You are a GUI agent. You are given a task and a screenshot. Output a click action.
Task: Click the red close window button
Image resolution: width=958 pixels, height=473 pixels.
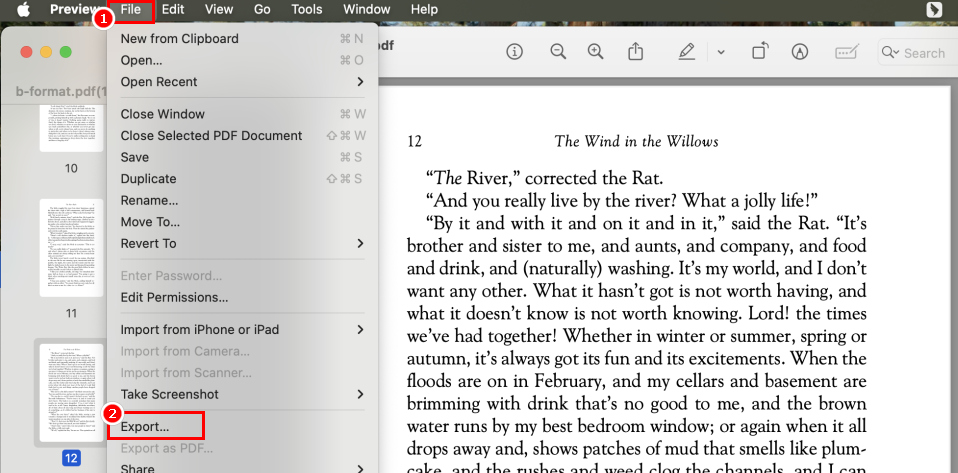26,52
